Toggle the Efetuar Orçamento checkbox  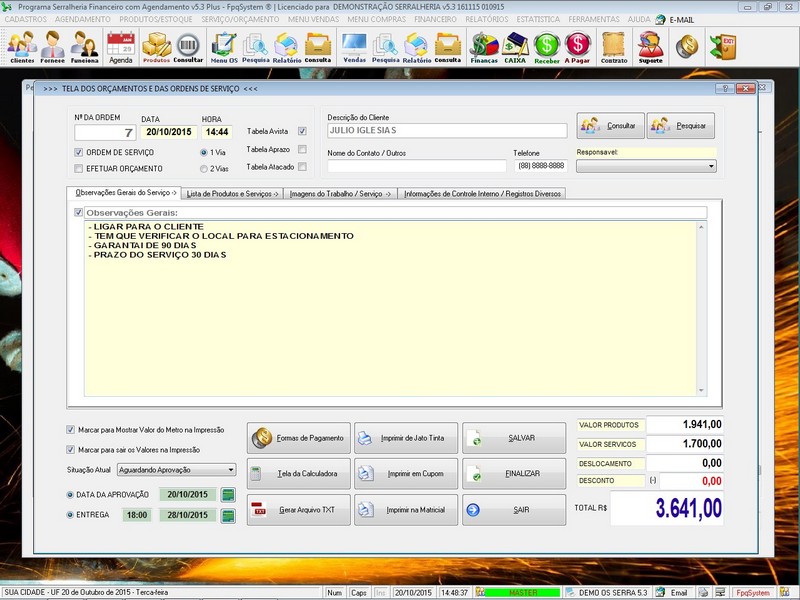pyautogui.click(x=79, y=168)
